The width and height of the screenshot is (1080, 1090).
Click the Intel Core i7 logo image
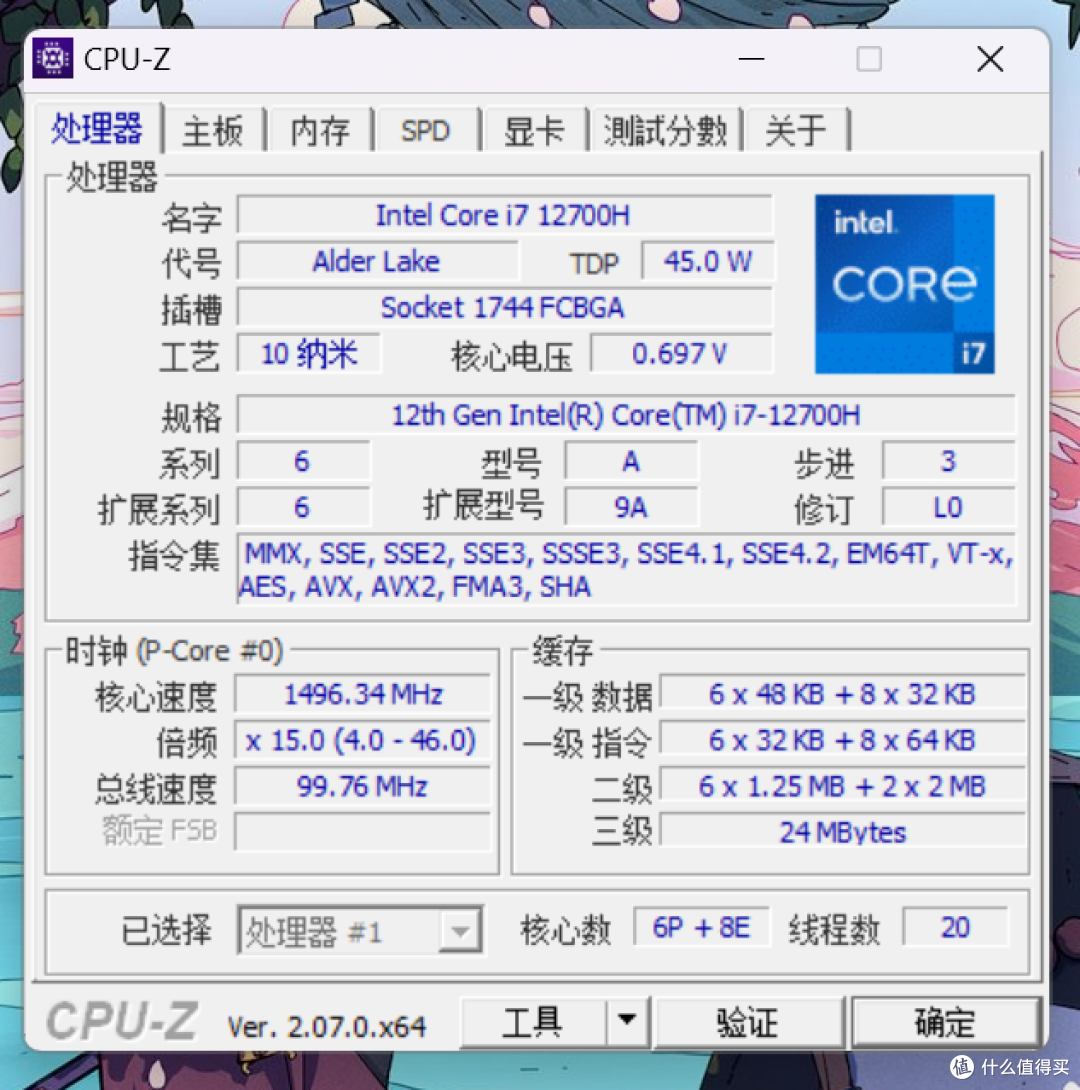coord(903,284)
